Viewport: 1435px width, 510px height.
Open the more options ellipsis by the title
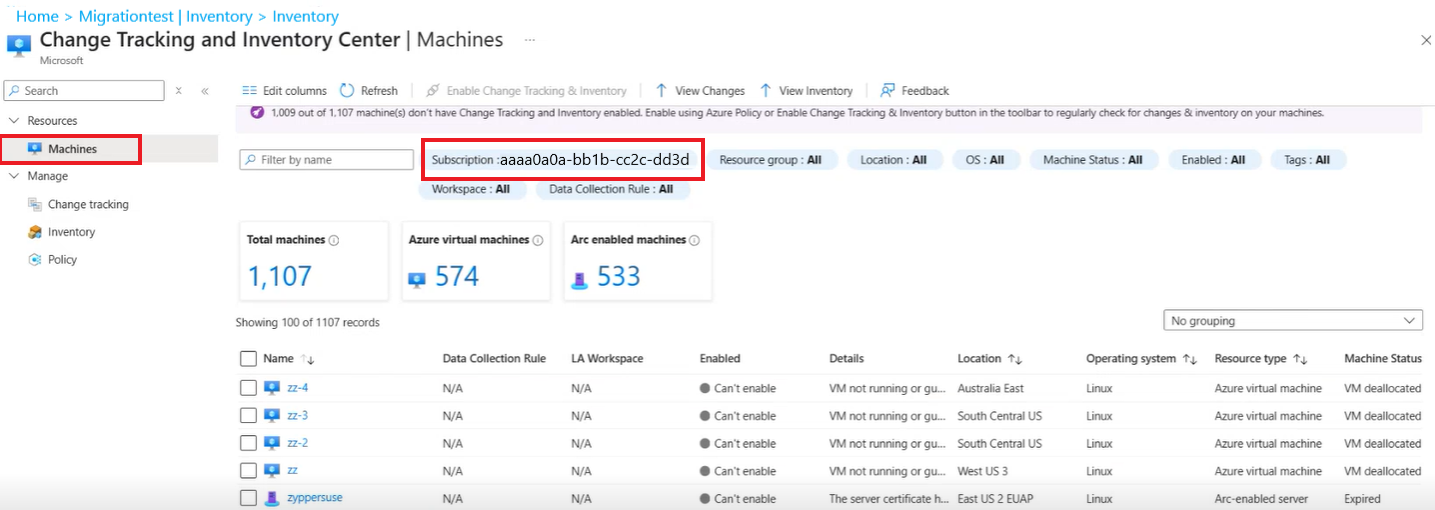point(530,40)
